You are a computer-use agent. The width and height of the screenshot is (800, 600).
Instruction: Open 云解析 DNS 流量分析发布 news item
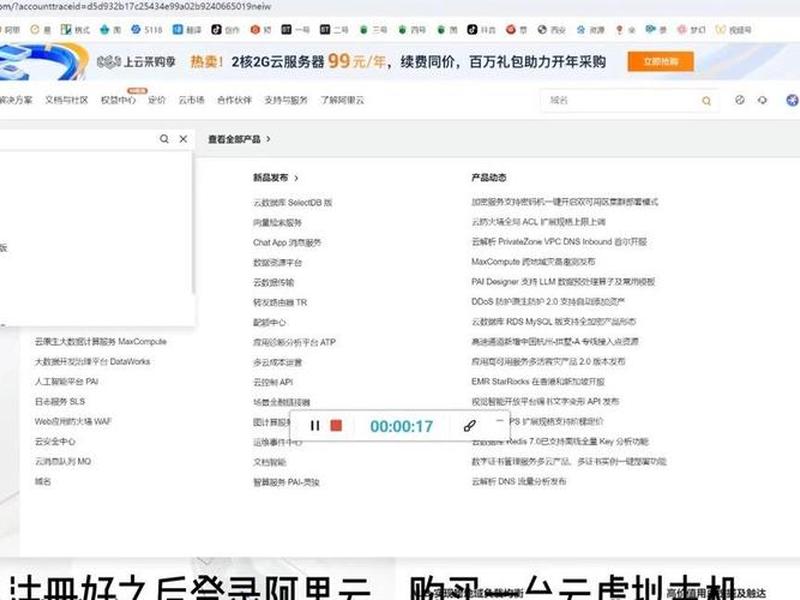click(519, 481)
